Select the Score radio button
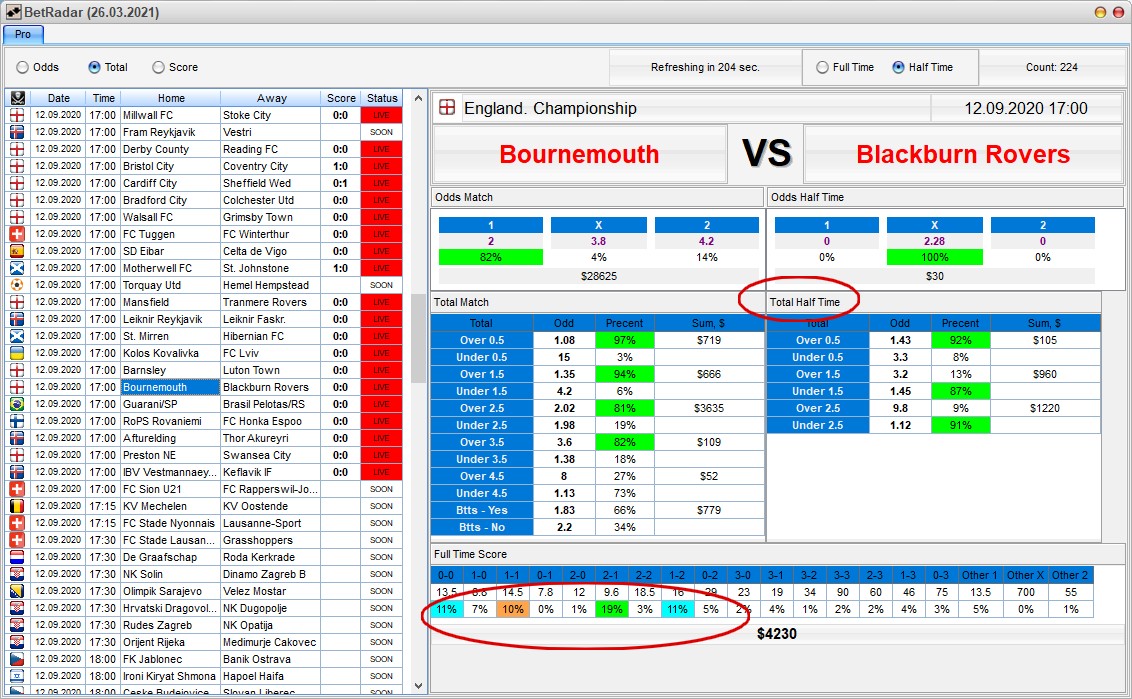Viewport: 1132px width, 699px height. [158, 67]
